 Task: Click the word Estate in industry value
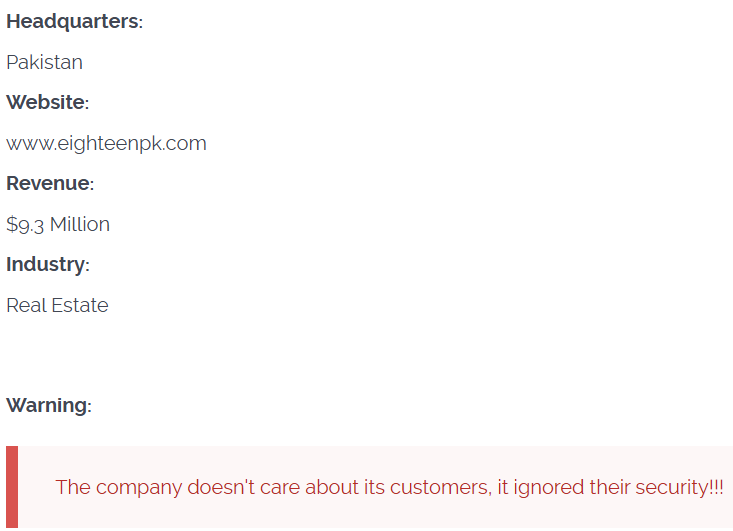(79, 306)
